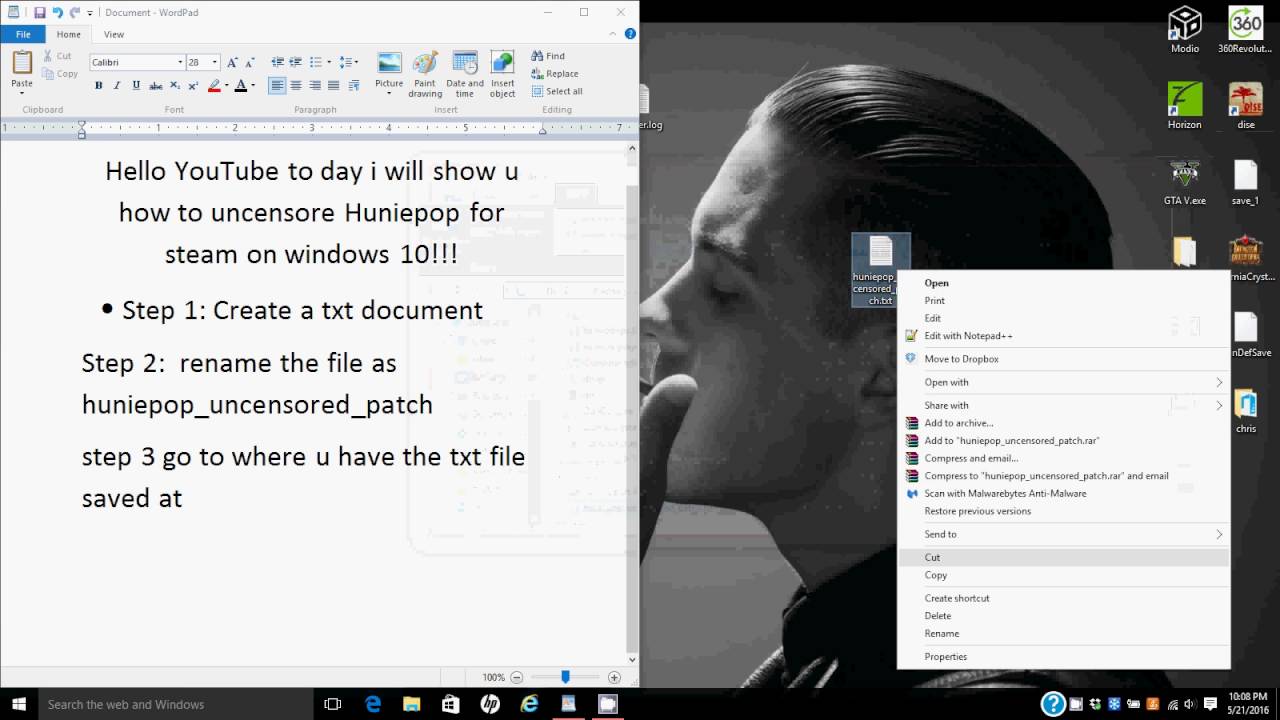
Task: Align text right
Action: 315,86
